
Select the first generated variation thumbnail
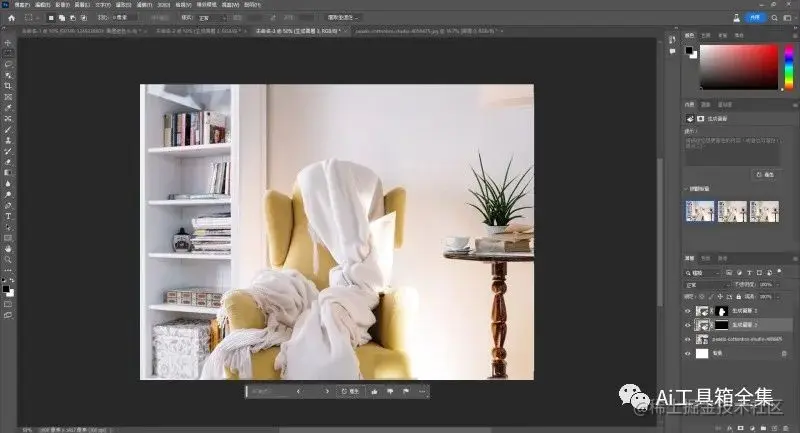(x=699, y=211)
